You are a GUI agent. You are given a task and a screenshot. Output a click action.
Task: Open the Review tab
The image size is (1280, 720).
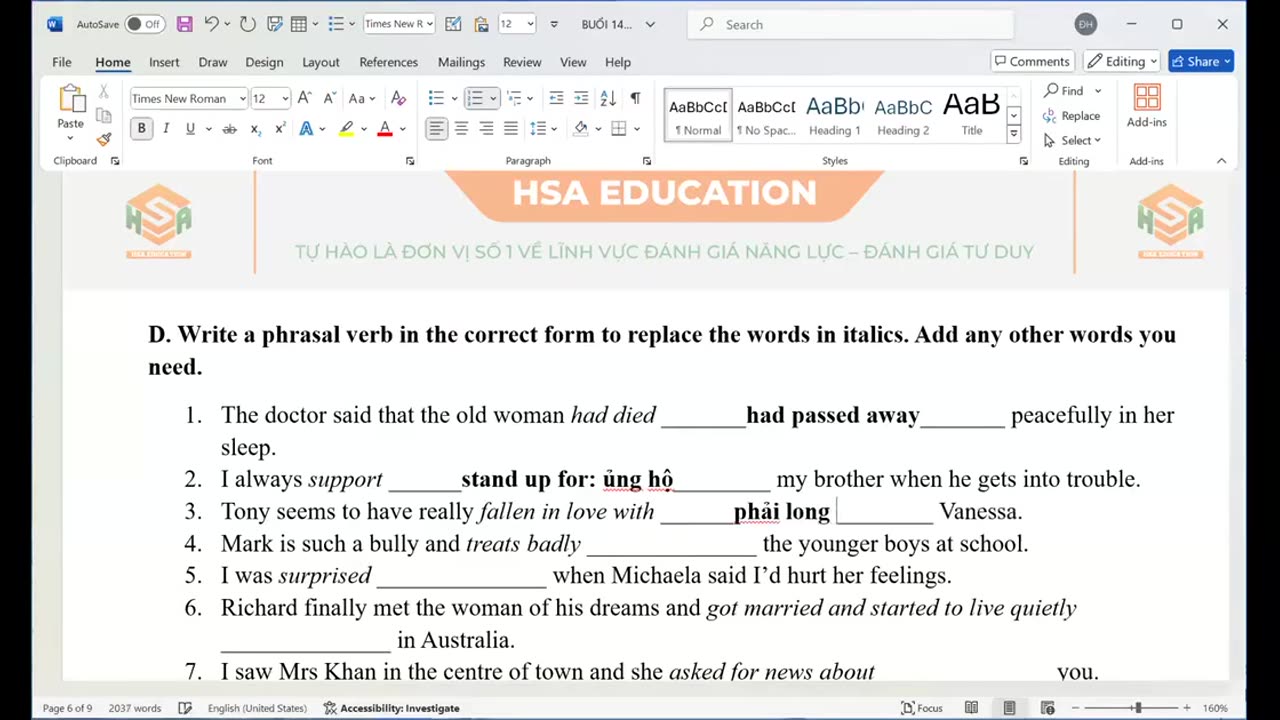point(522,62)
